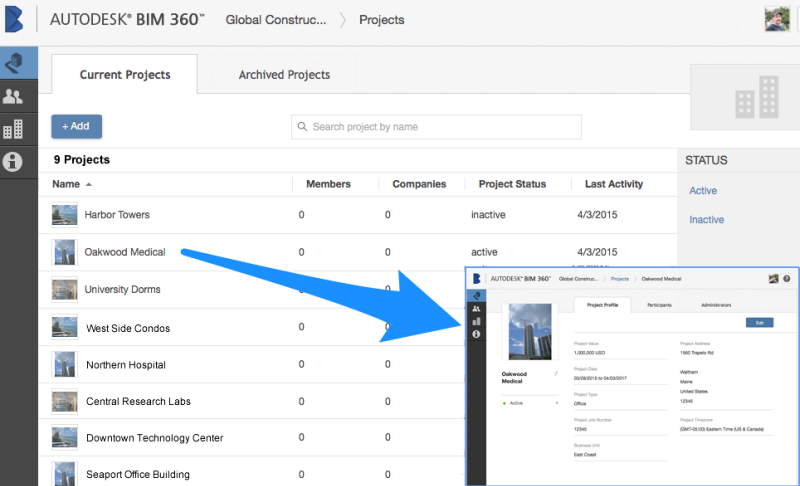Click Info sidebar icon in inset window
The height and width of the screenshot is (486, 800).
(476, 334)
